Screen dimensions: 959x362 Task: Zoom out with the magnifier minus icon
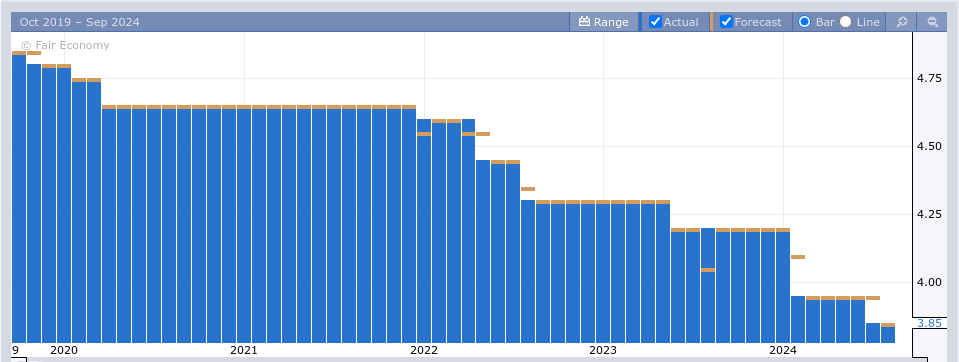coord(933,22)
